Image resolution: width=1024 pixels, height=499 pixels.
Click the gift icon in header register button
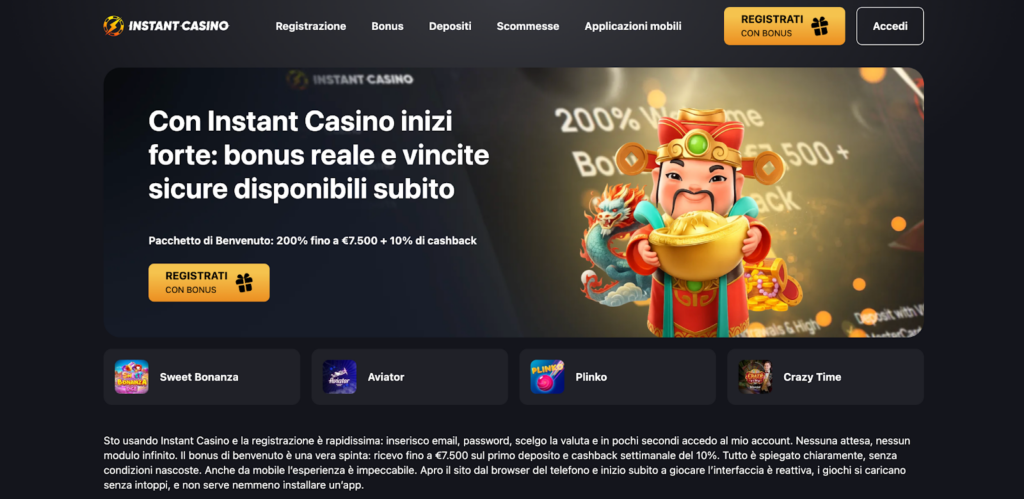(820, 26)
